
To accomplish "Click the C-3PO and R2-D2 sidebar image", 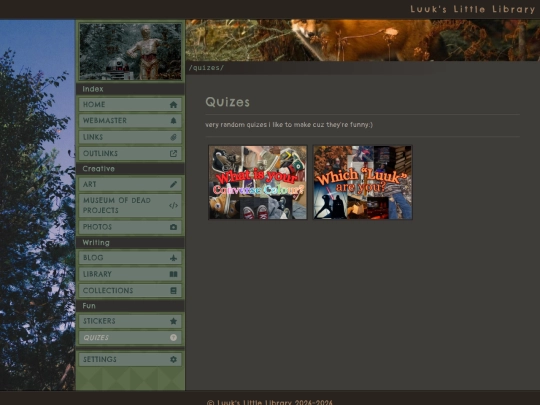I will pos(130,52).
